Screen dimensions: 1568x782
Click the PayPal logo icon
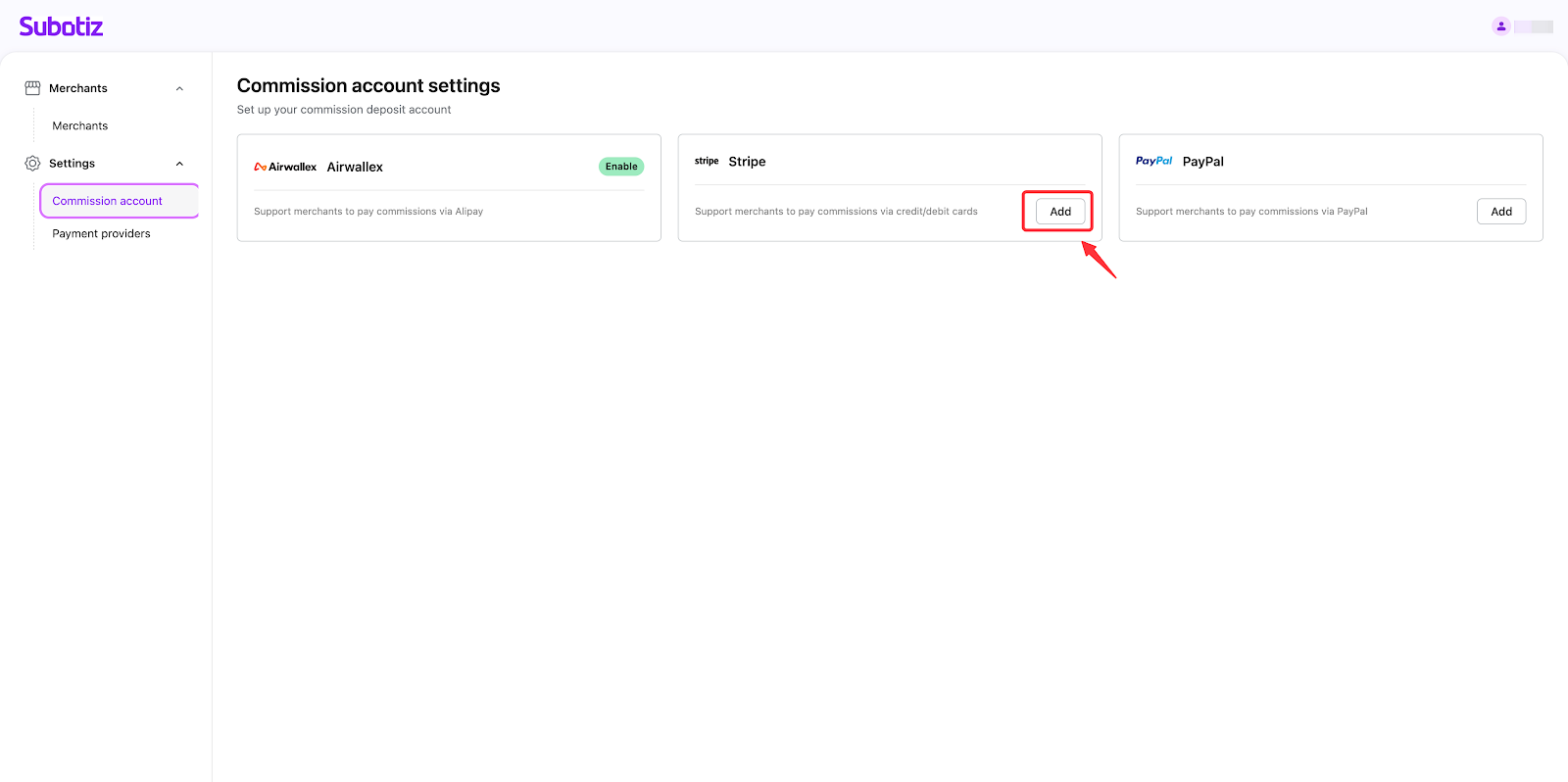[1153, 161]
